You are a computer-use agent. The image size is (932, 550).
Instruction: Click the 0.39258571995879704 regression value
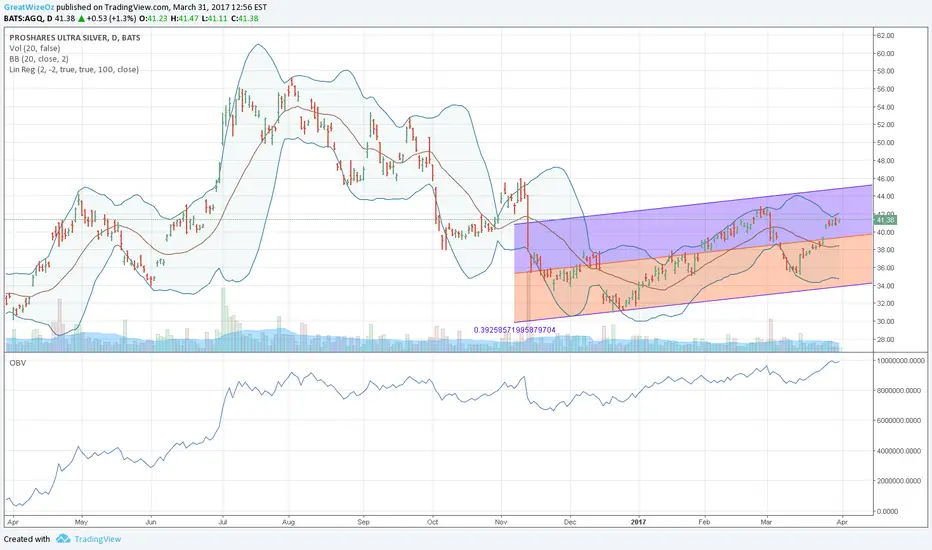click(515, 329)
